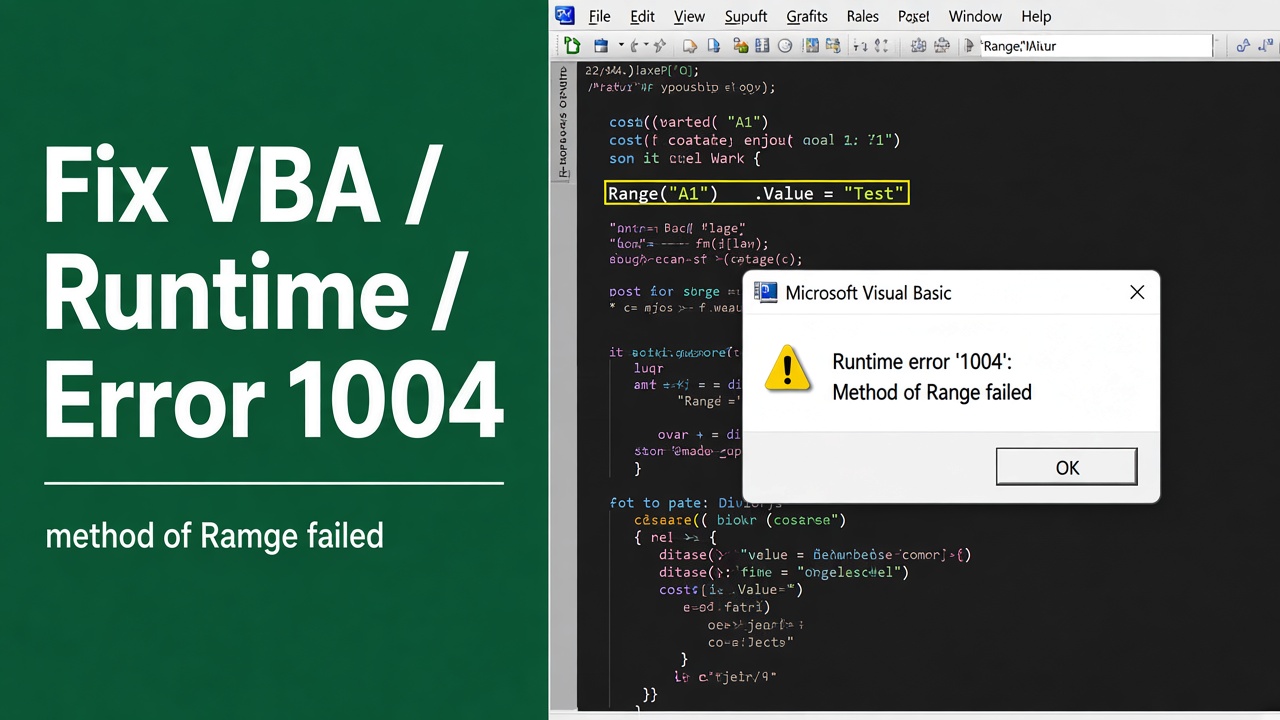Click the Microsoft Visual Basic title bar icon

click(x=766, y=292)
